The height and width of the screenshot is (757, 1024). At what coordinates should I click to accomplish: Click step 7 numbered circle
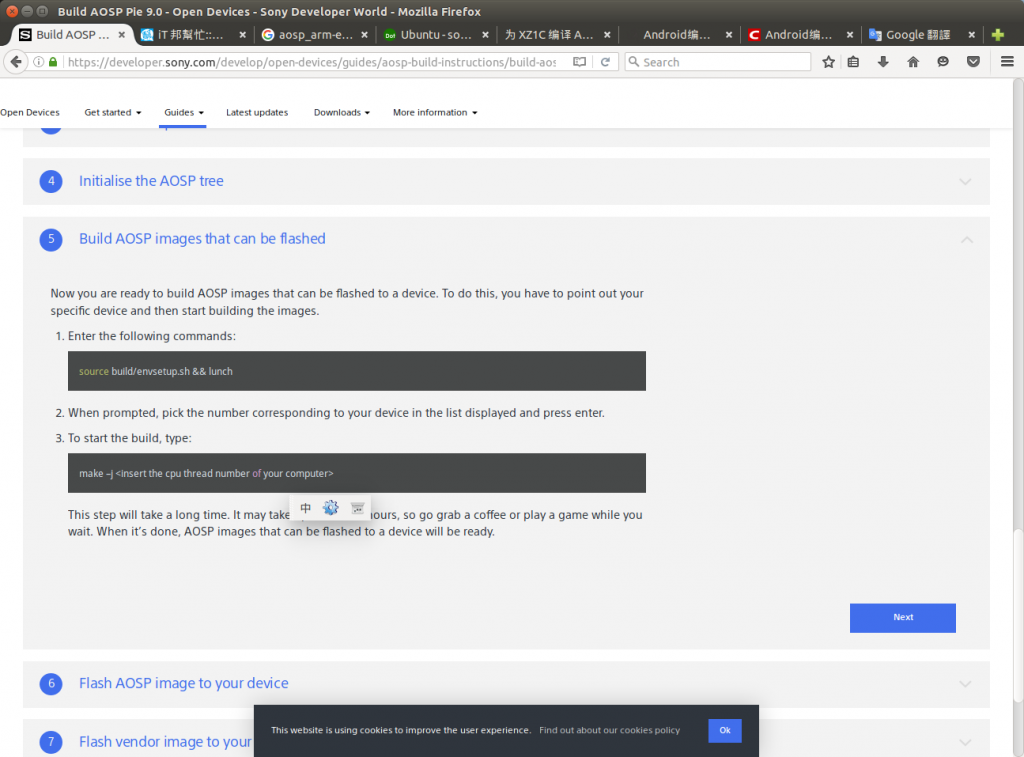pos(51,742)
